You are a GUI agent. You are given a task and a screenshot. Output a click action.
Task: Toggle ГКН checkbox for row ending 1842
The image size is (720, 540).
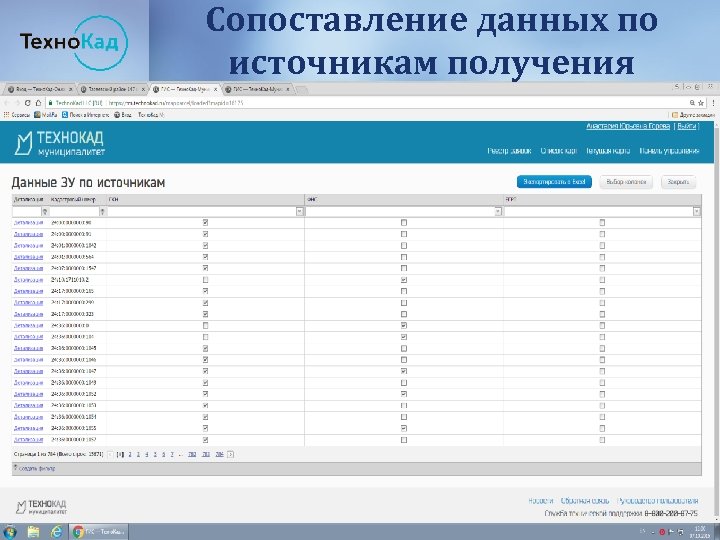[205, 246]
